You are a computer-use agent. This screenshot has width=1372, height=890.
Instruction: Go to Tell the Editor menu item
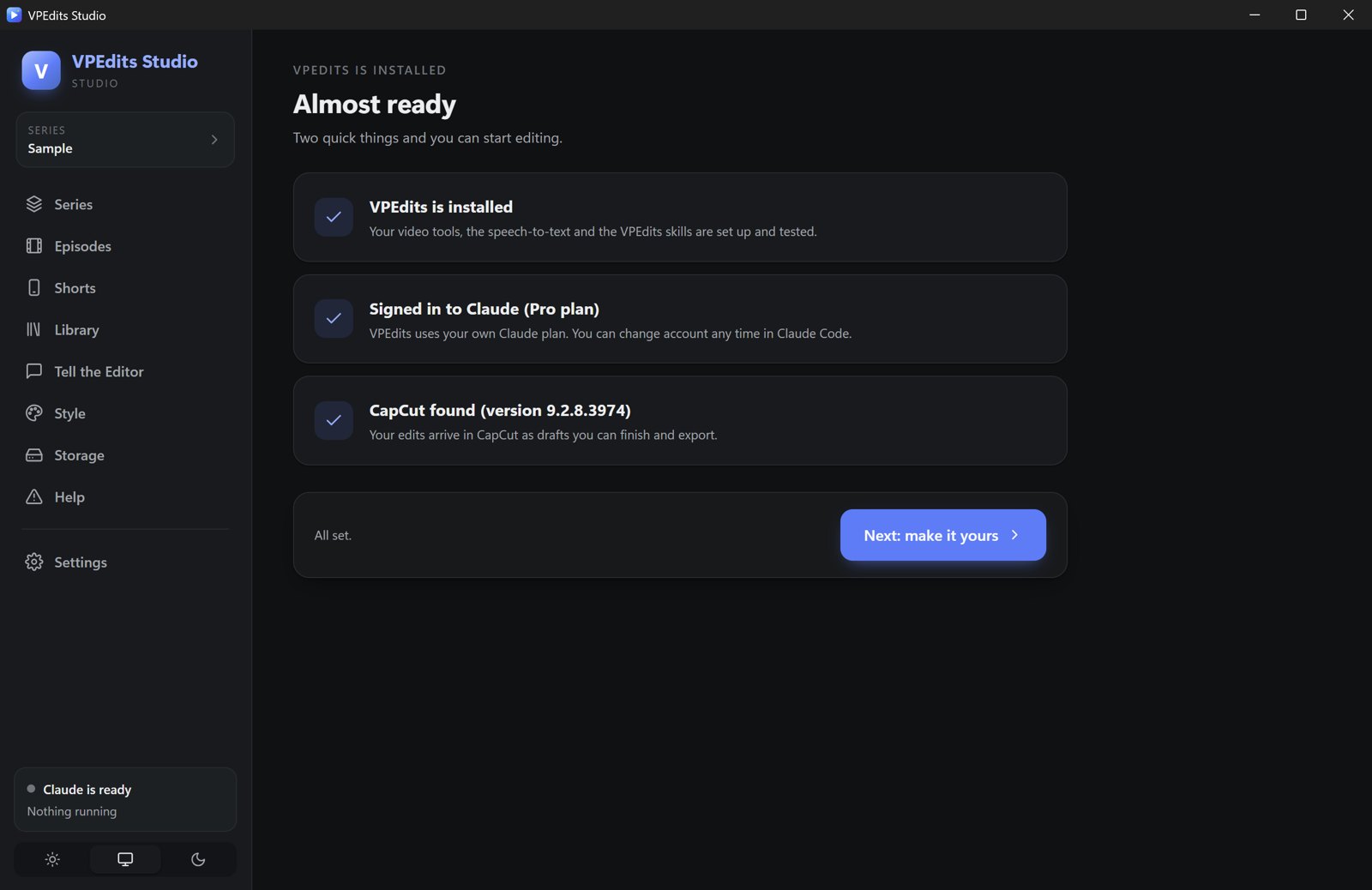(x=125, y=371)
